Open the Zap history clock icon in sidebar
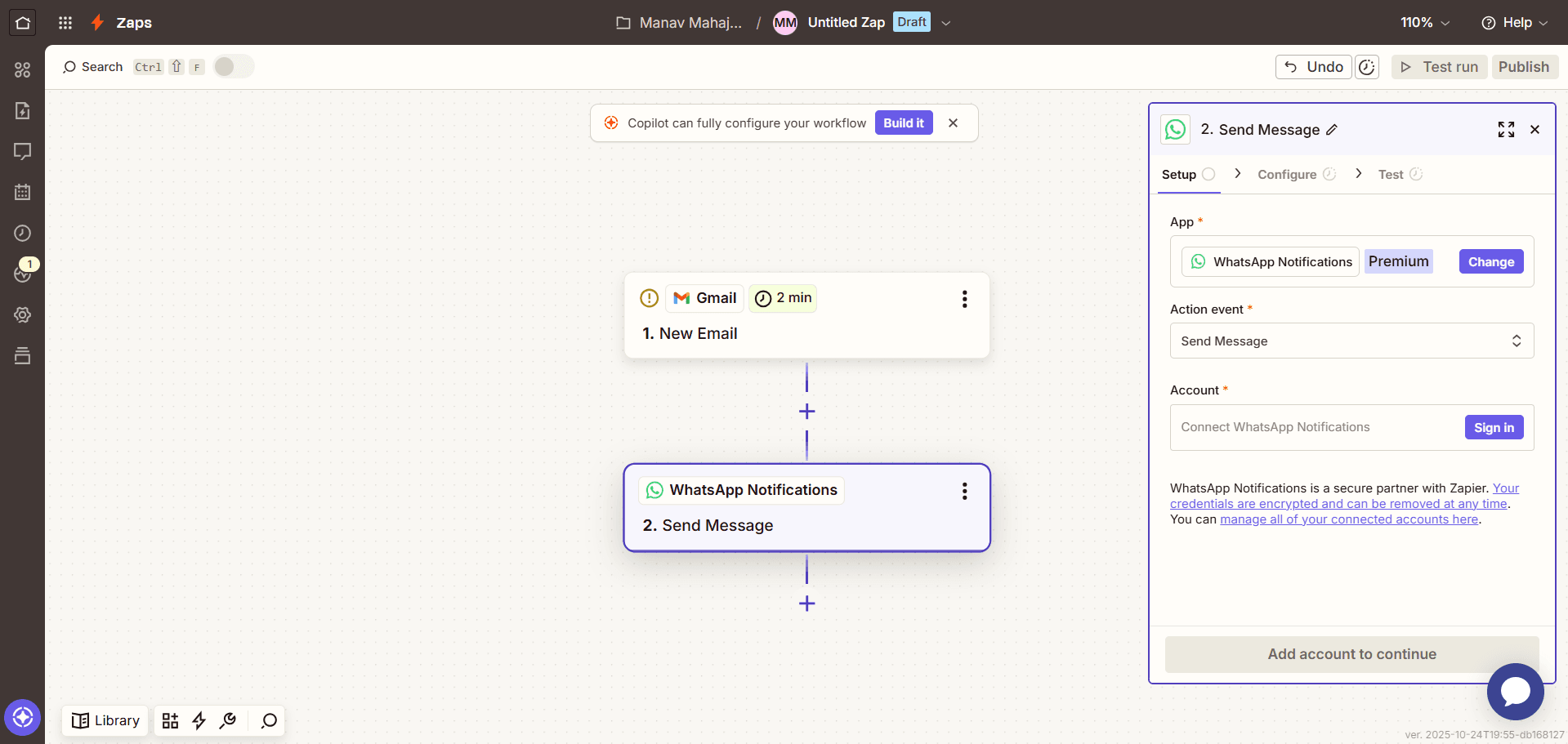The height and width of the screenshot is (744, 1568). click(23, 234)
